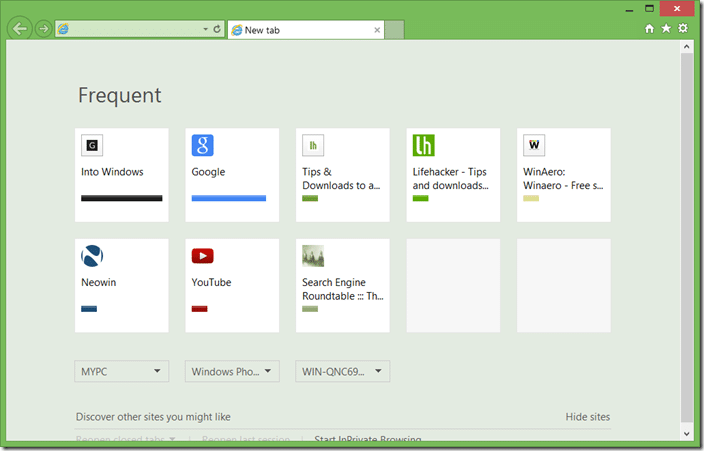Click Discover other sites you might like
The image size is (704, 451).
point(153,417)
